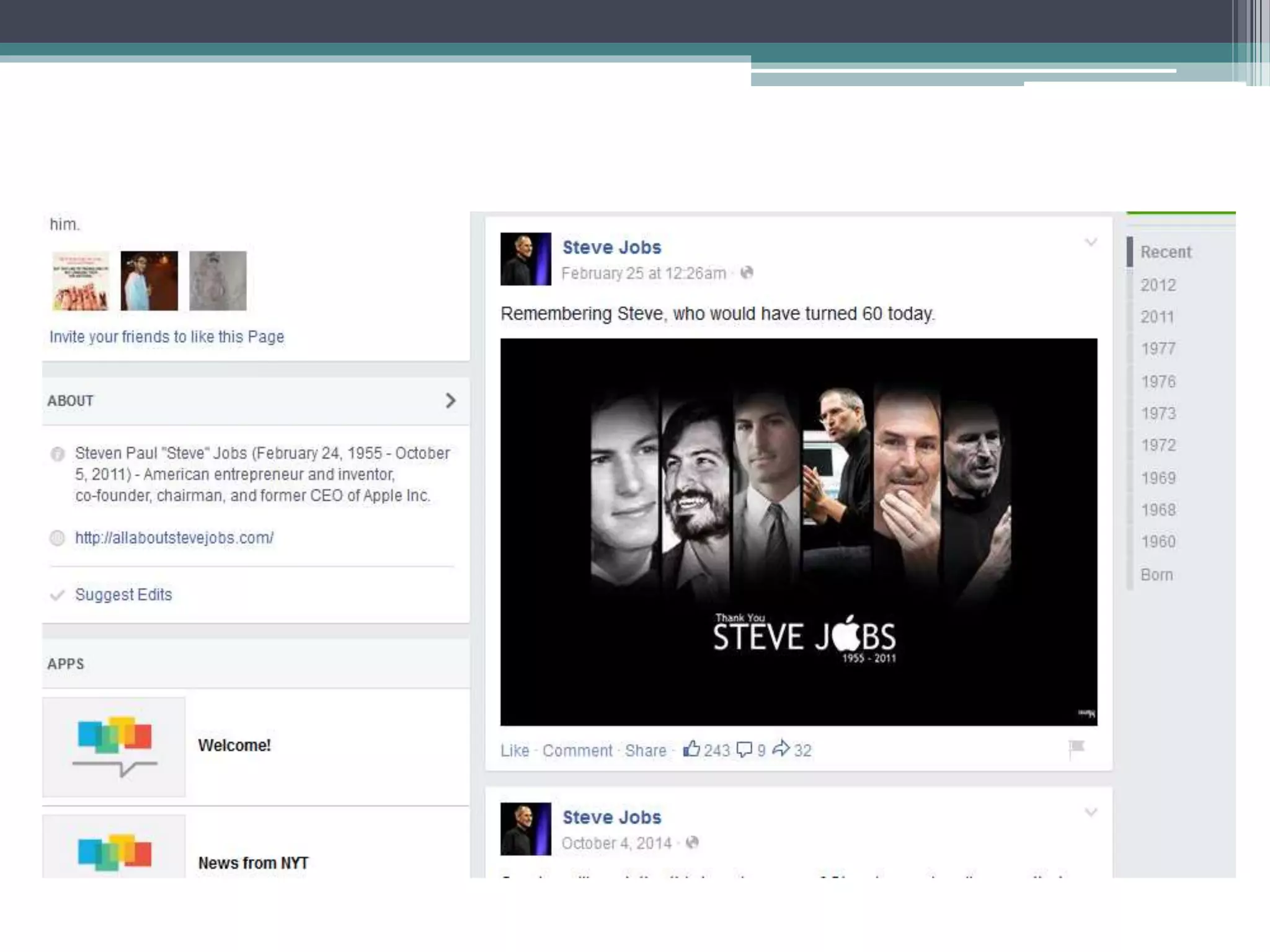The image size is (1270, 952).
Task: Click globe privacy icon on February post
Action: tap(747, 273)
